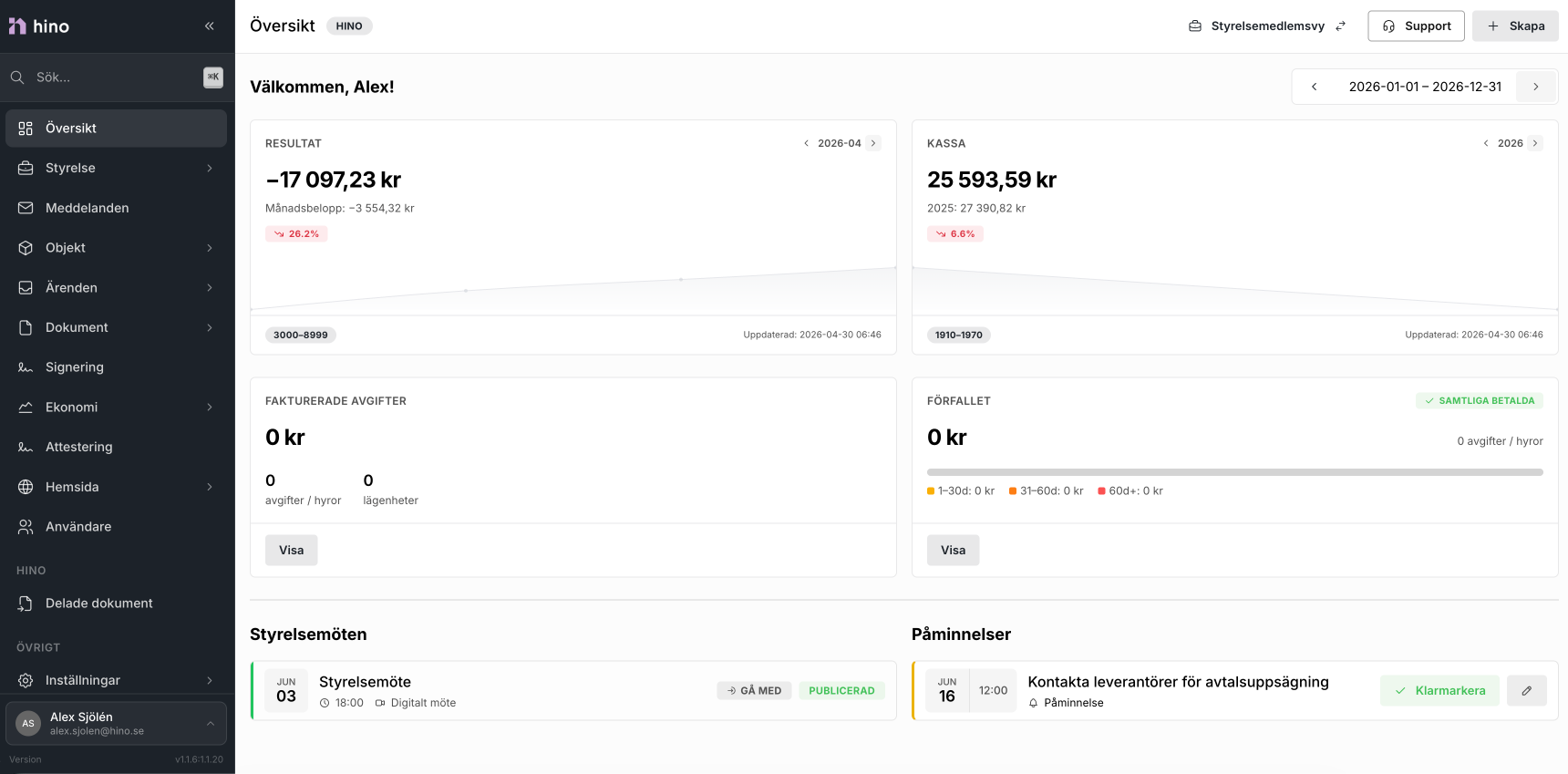
Task: Click the swap arrows icon beside Styrelsemedlemsvy
Action: tap(1340, 26)
